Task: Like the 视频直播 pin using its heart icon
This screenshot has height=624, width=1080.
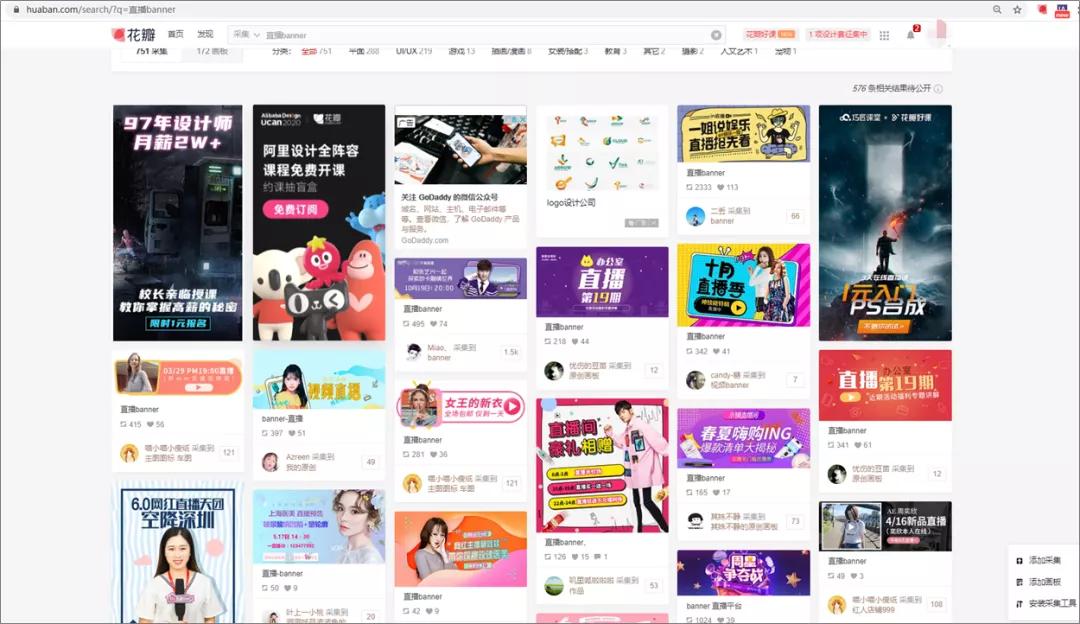Action: (x=291, y=432)
